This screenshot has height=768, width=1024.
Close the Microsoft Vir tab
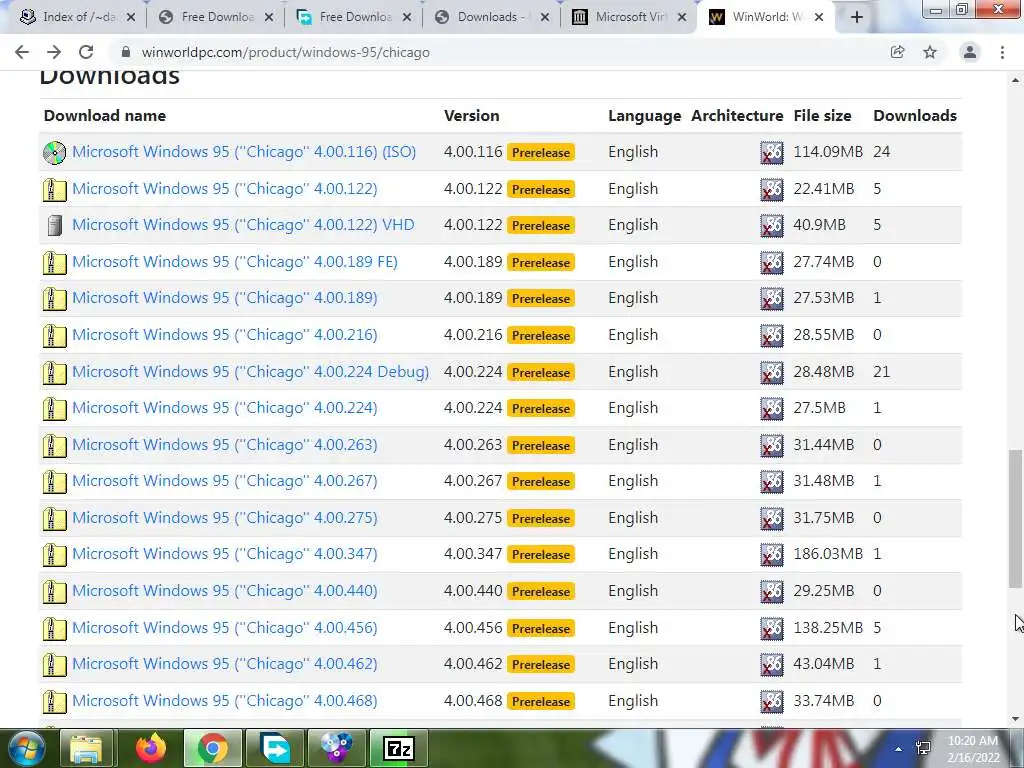682,18
